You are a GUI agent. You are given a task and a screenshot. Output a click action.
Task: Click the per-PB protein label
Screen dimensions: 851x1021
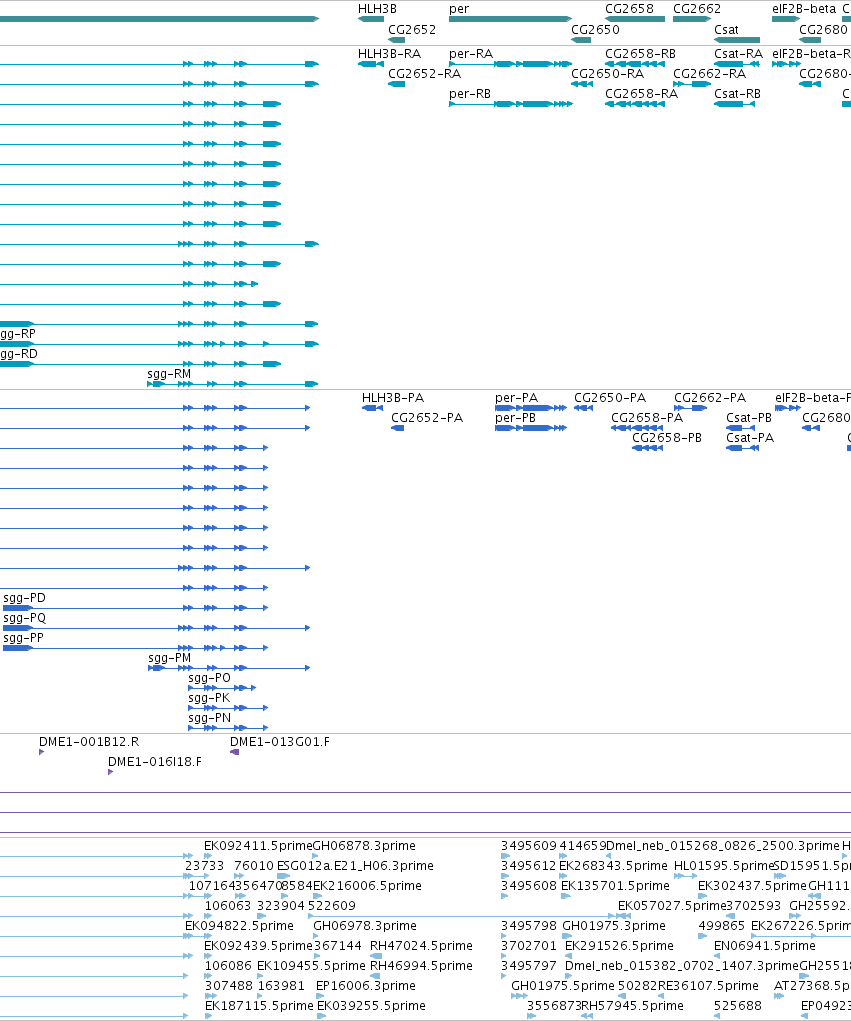pos(515,417)
